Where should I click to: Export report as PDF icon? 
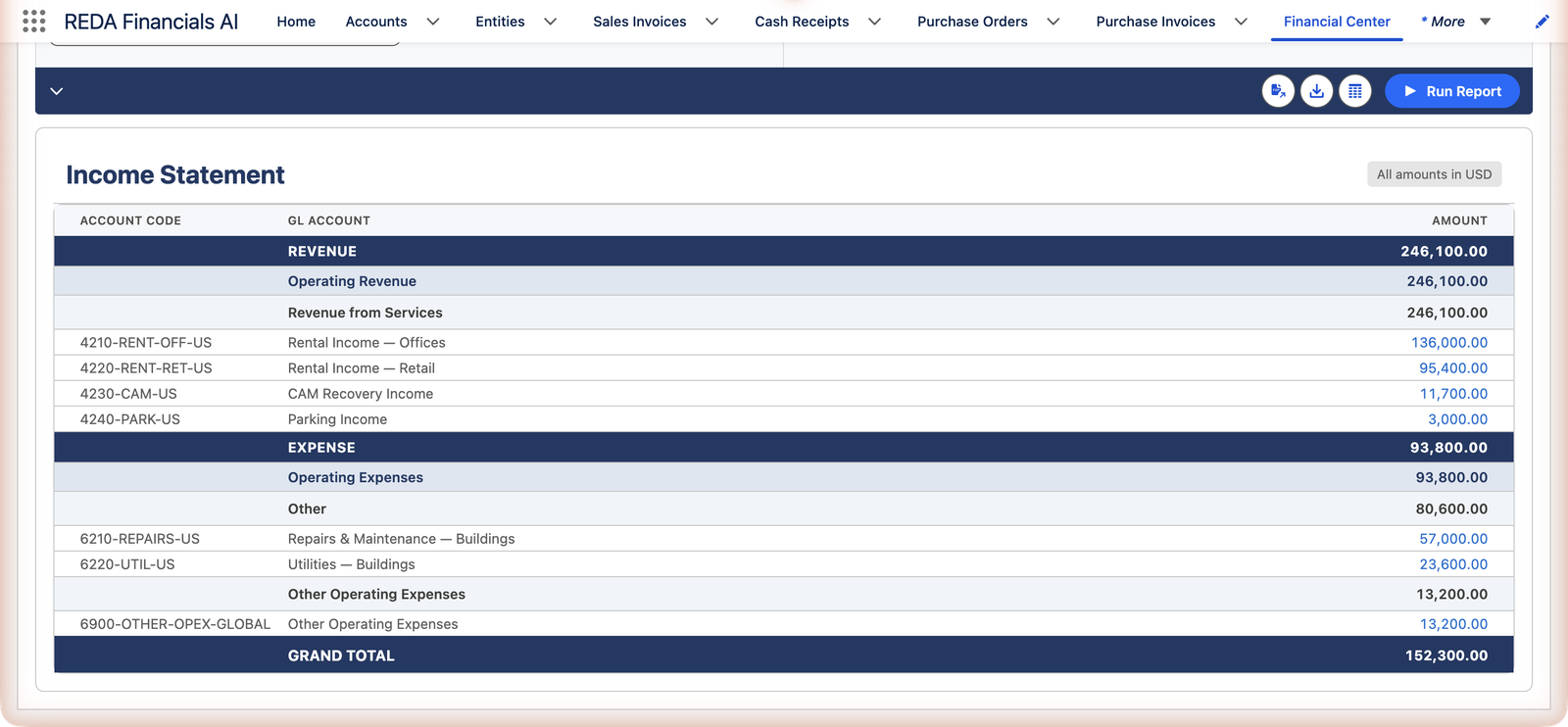point(1278,91)
